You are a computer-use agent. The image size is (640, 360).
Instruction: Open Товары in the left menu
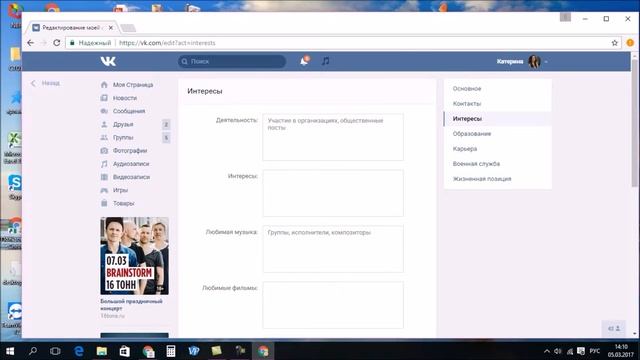[x=124, y=203]
